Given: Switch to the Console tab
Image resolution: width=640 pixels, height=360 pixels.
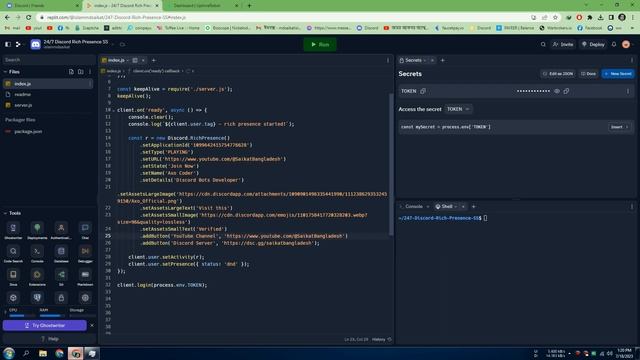Looking at the screenshot, I should click(414, 207).
